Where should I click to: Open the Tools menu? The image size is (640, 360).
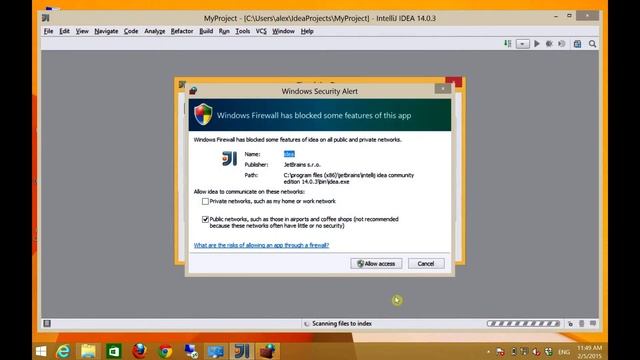click(242, 31)
